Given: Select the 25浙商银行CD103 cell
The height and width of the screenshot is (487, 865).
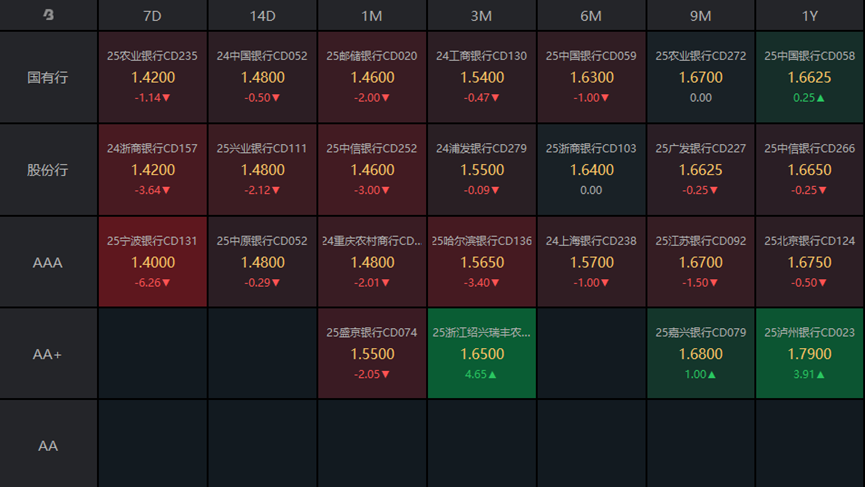Looking at the screenshot, I should (591, 170).
